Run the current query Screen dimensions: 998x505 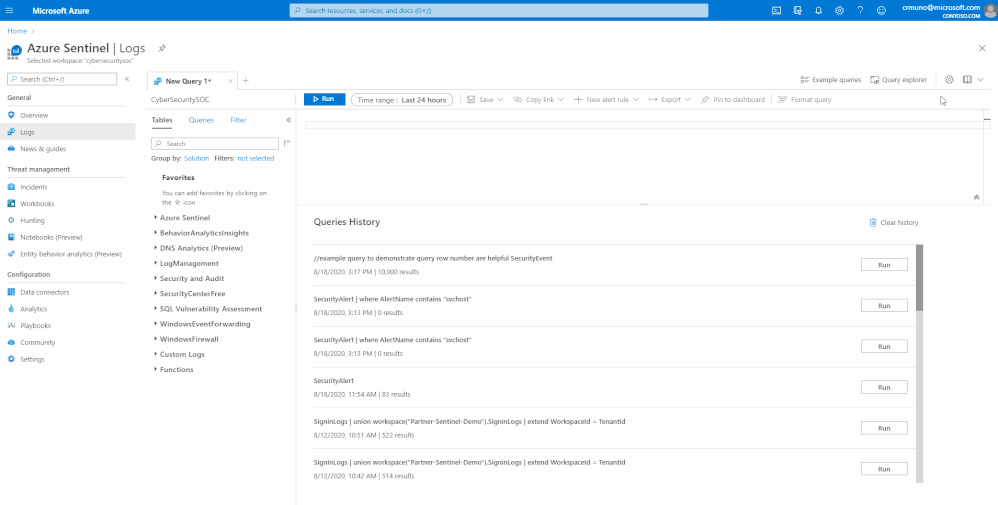coord(324,99)
